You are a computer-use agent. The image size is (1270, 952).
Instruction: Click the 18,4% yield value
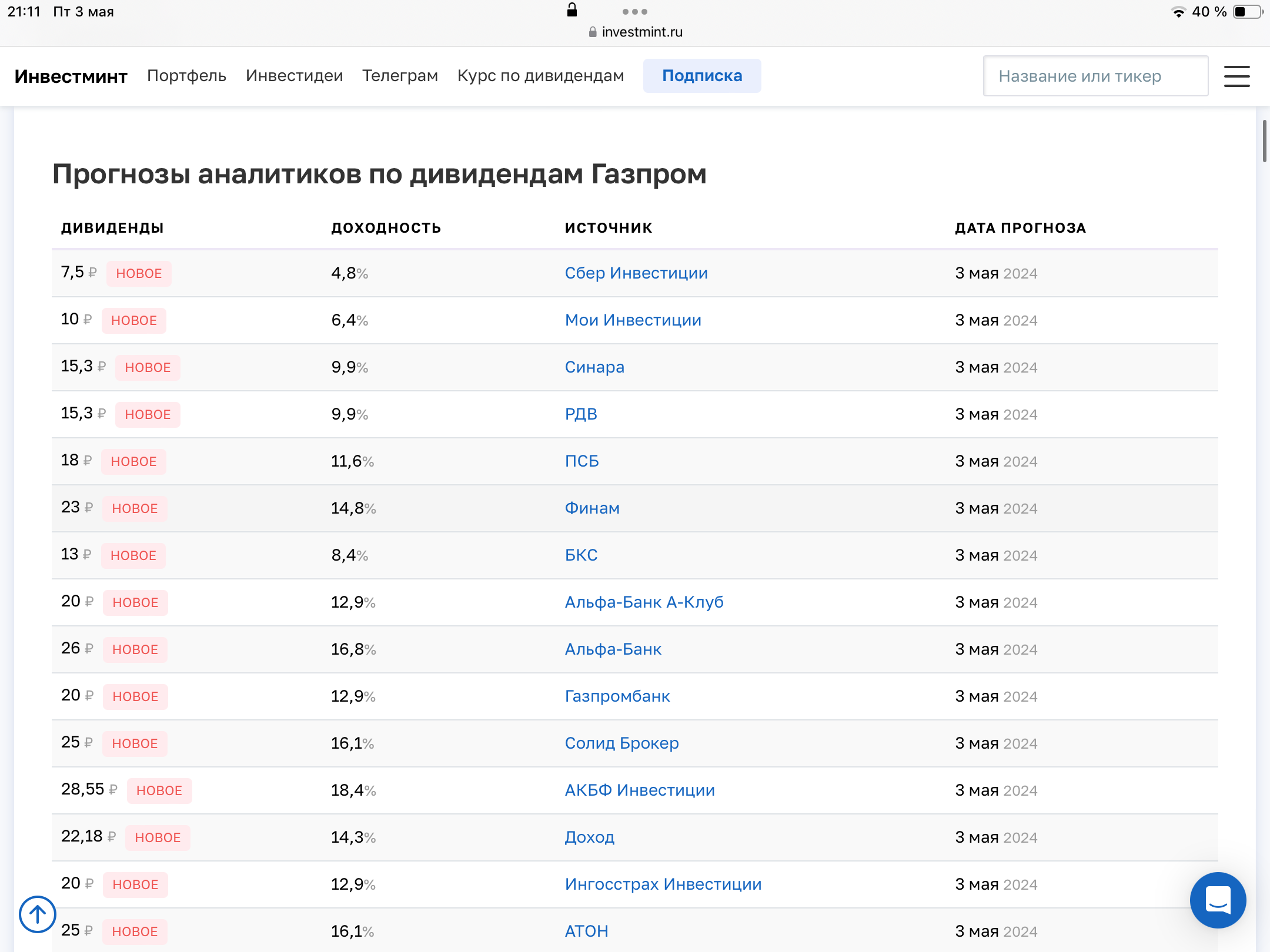tap(353, 790)
